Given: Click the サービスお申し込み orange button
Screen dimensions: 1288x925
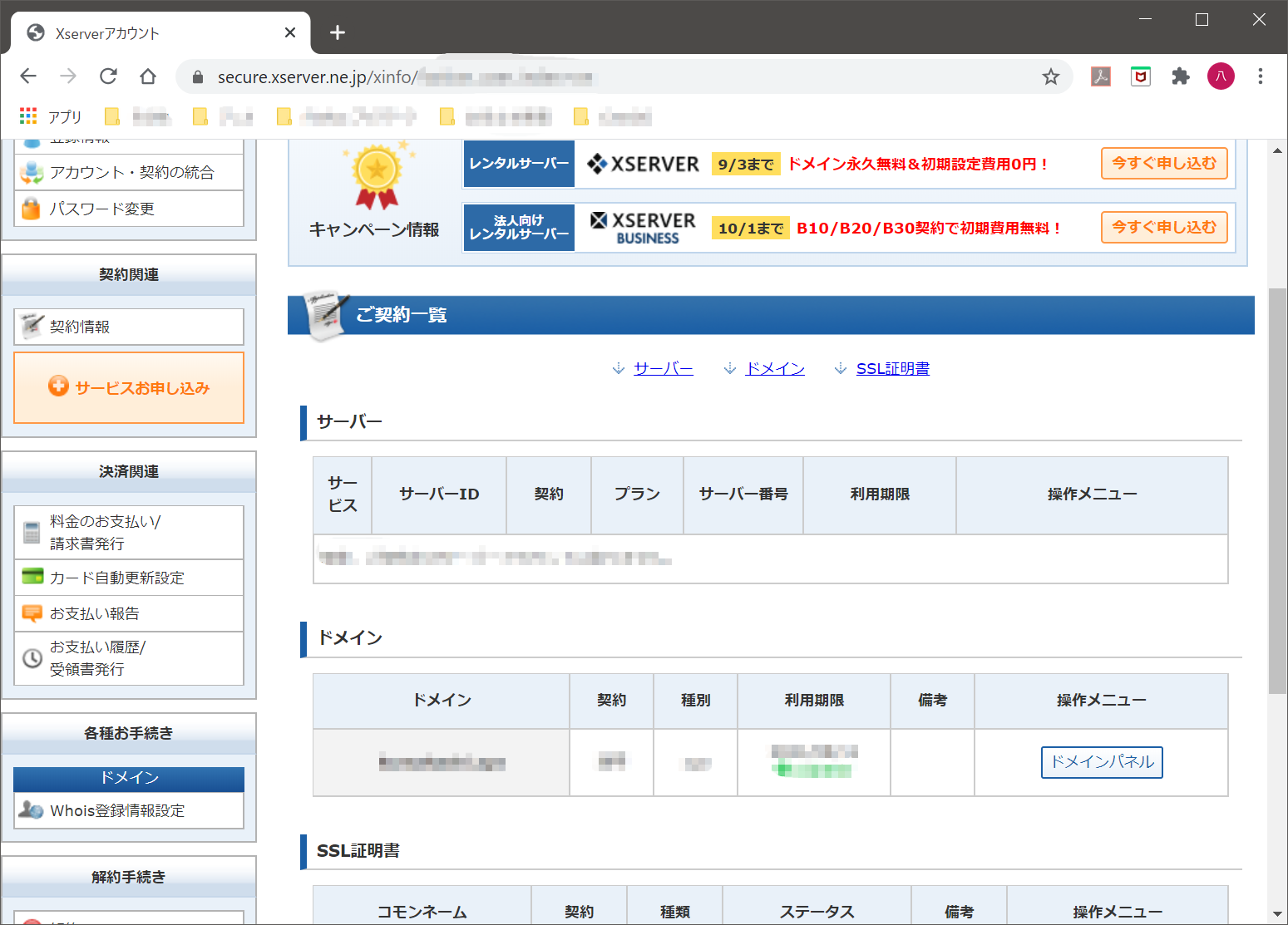Looking at the screenshot, I should [129, 387].
